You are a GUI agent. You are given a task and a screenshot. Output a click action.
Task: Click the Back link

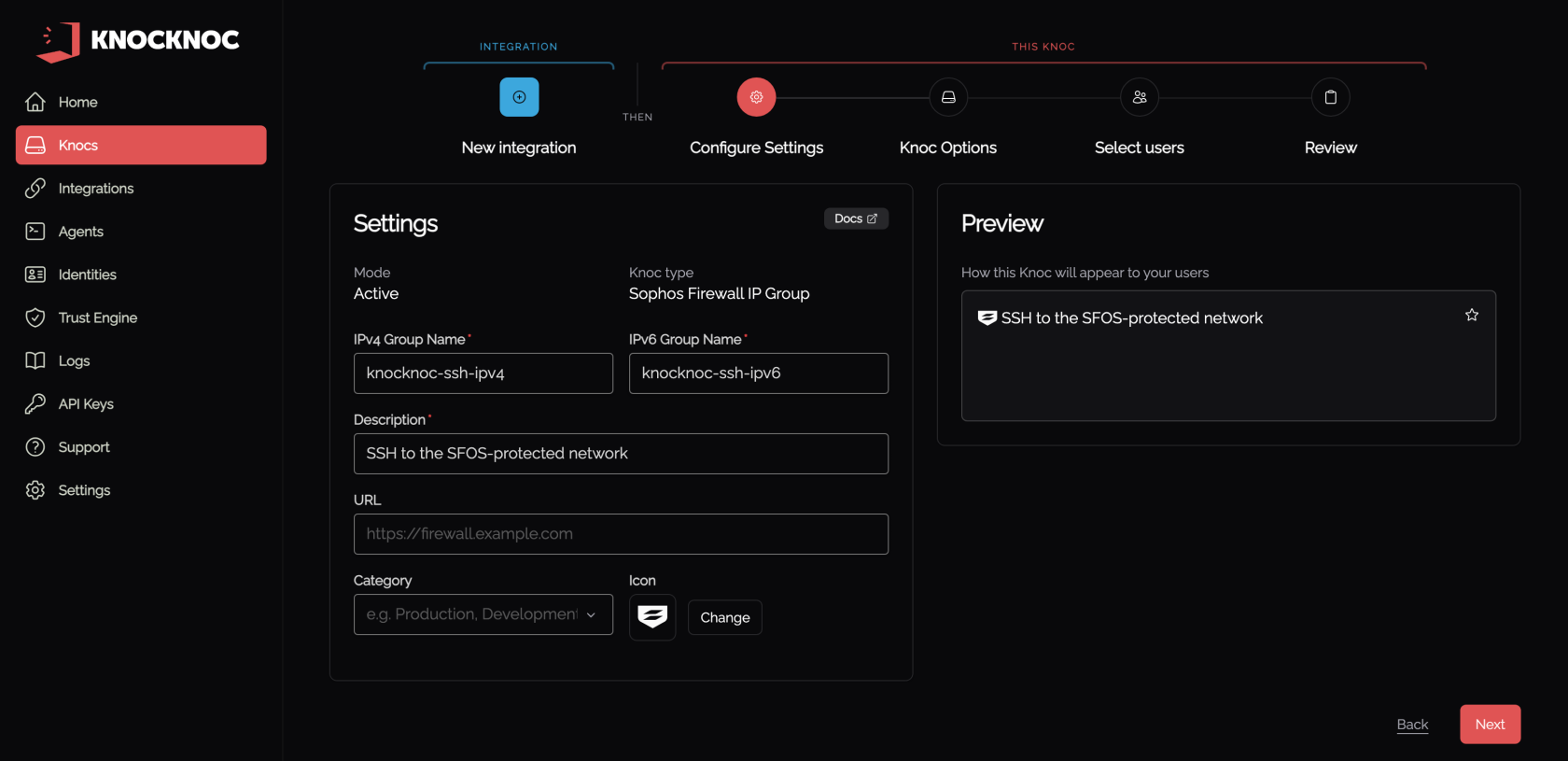tap(1412, 725)
